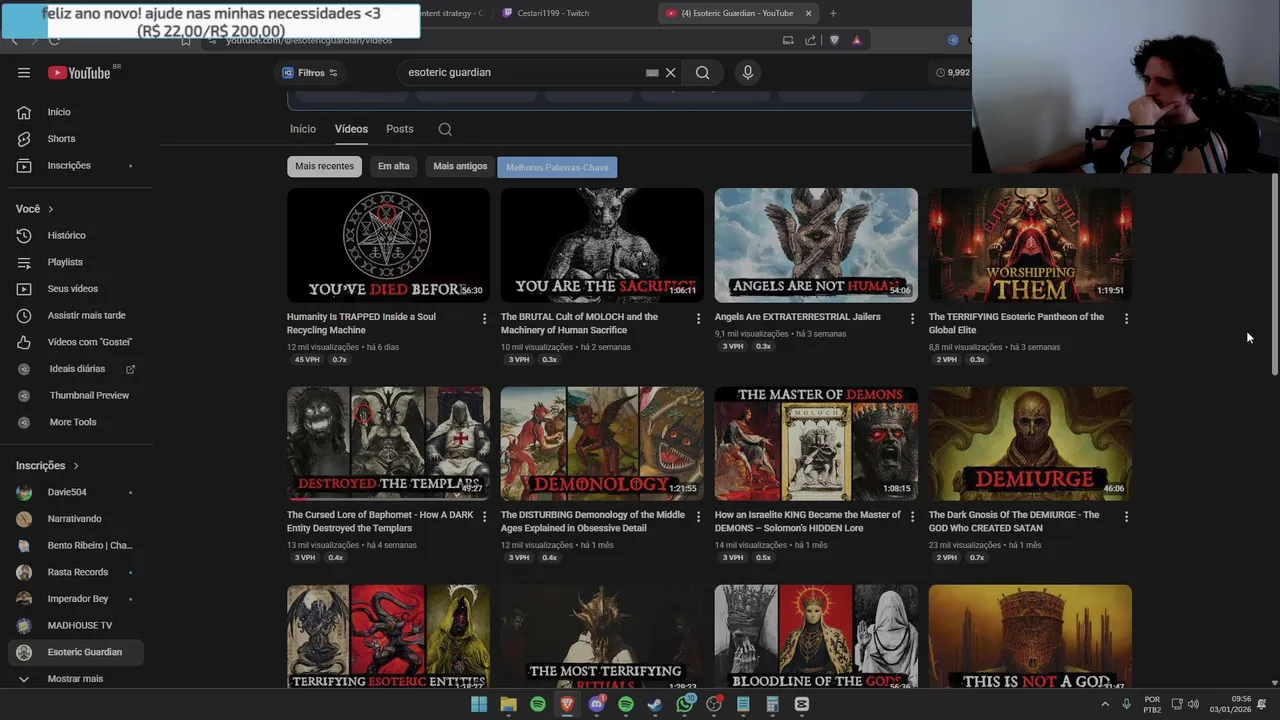Open a new browser tab with plus
1280x720 pixels.
pos(833,13)
